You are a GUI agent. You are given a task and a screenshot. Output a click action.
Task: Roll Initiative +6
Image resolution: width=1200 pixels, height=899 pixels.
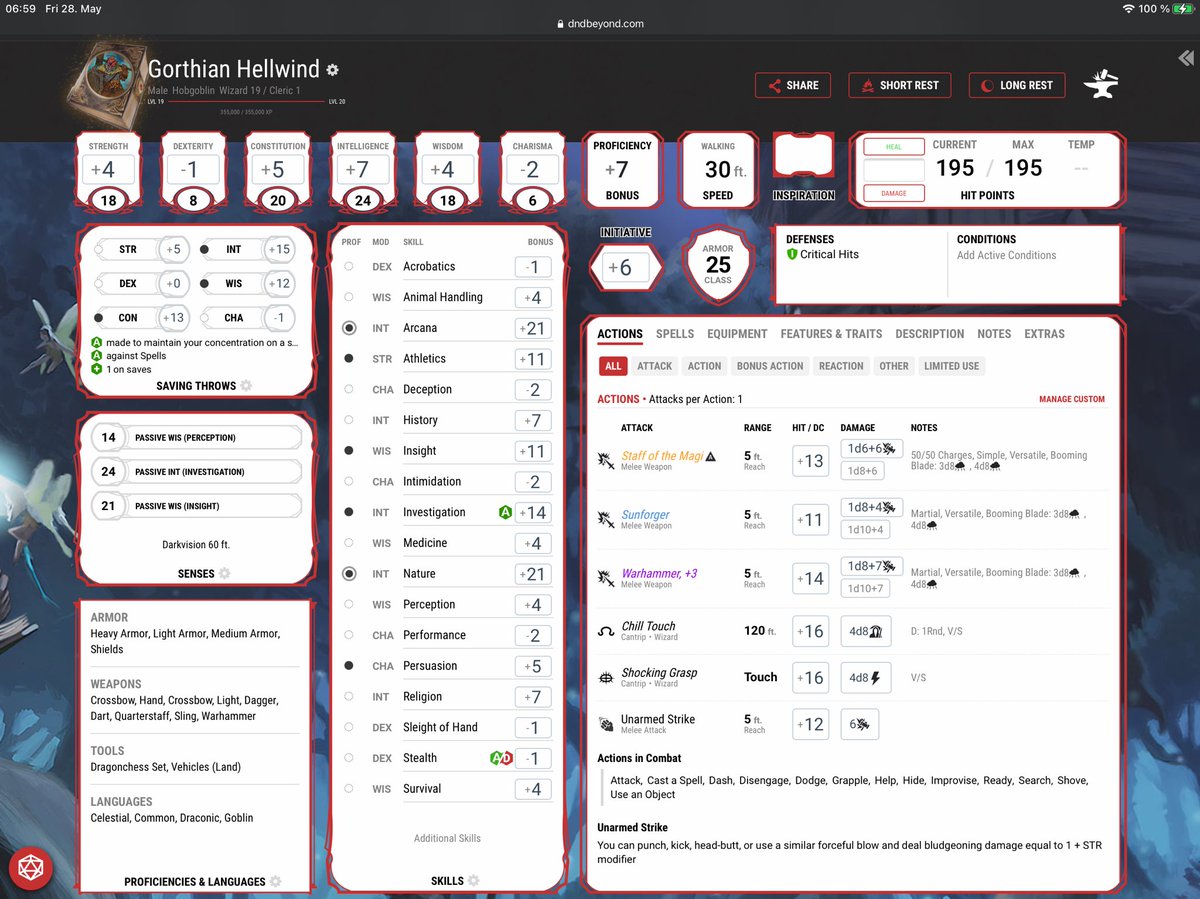(x=626, y=268)
